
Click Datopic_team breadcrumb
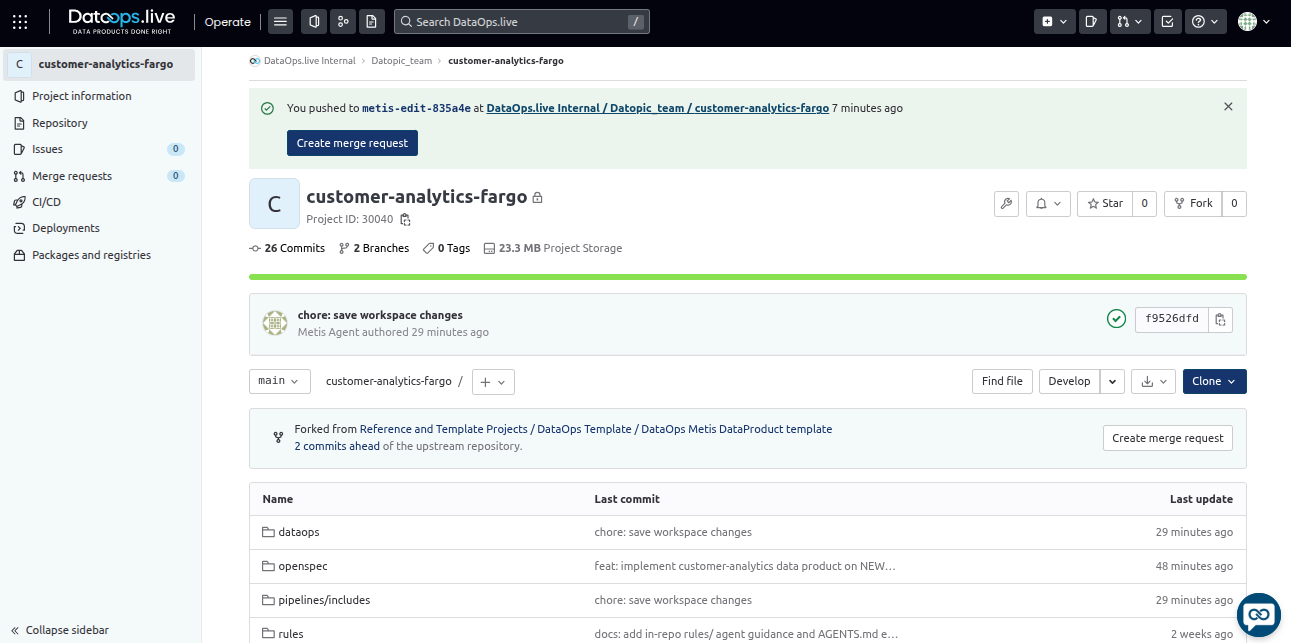pyautogui.click(x=401, y=61)
